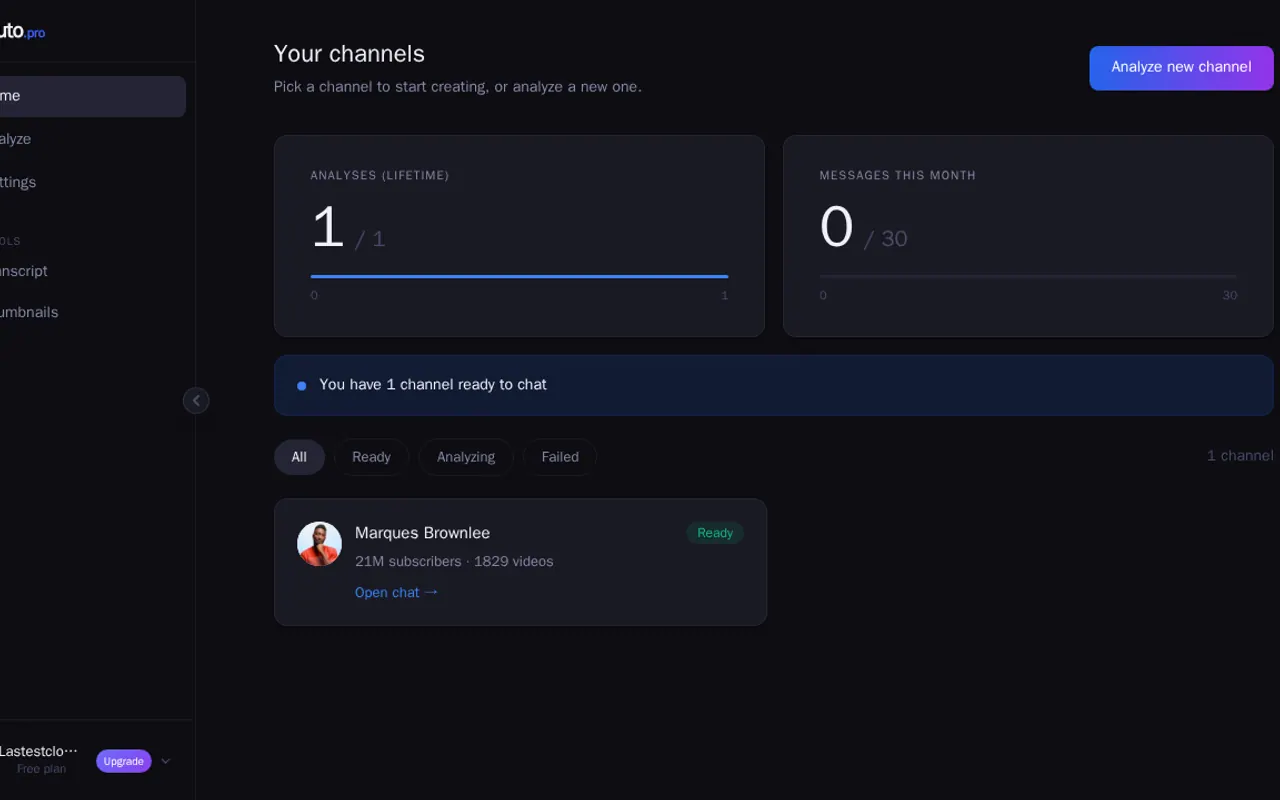Click the 'Your channels' heading
The height and width of the screenshot is (800, 1280).
coord(349,54)
